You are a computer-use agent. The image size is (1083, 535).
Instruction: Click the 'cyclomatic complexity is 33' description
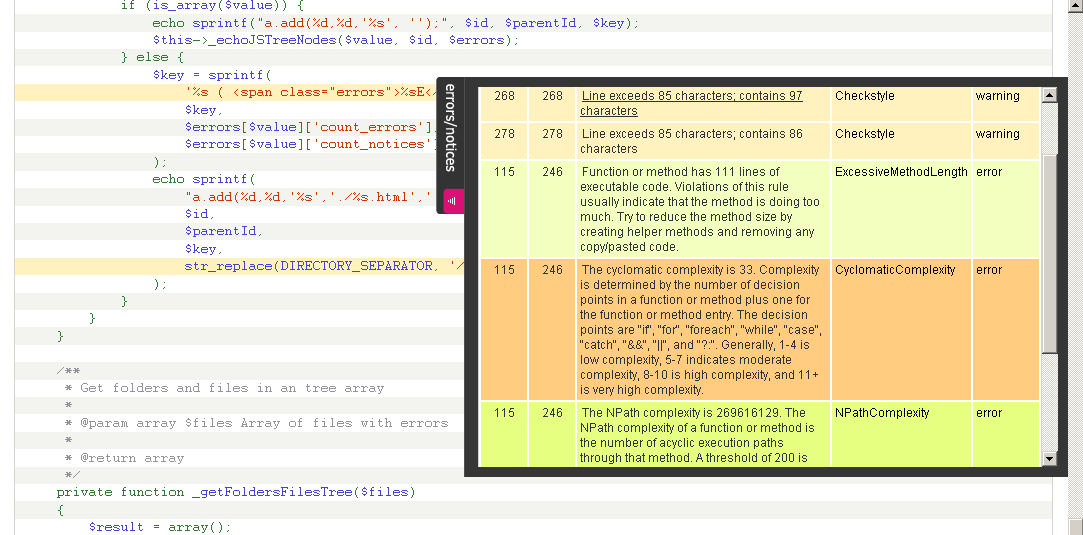[700, 330]
